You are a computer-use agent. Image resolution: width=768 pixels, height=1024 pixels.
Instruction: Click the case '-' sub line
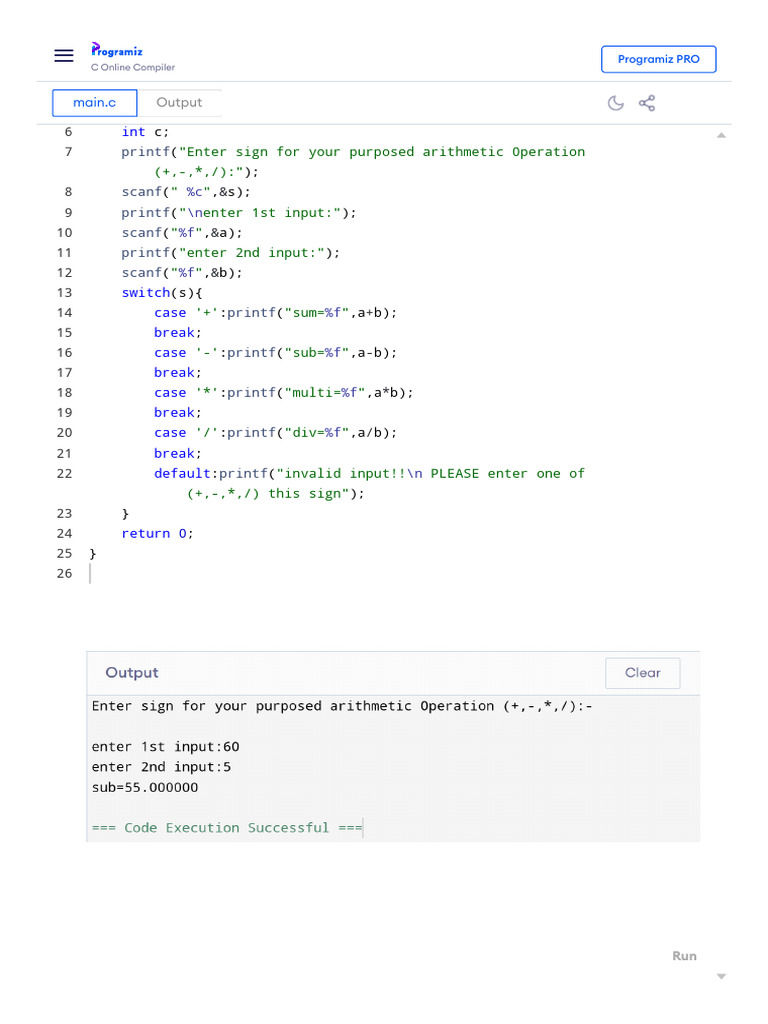[276, 353]
